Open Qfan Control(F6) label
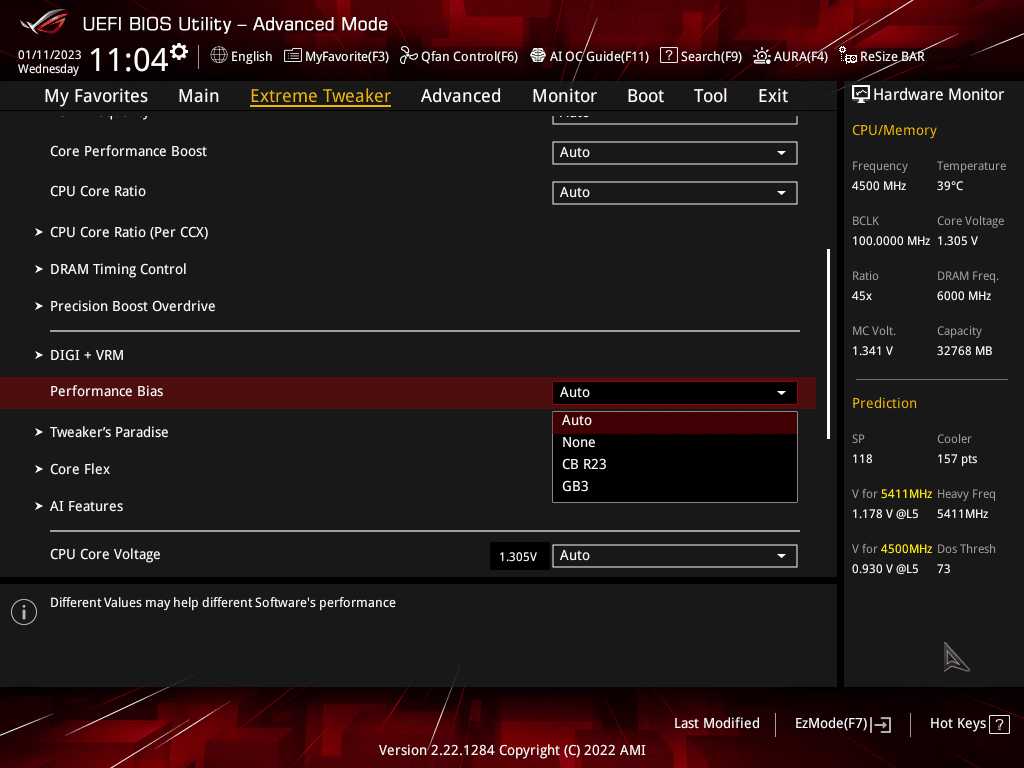Screen dimensions: 1024x768 (469, 56)
